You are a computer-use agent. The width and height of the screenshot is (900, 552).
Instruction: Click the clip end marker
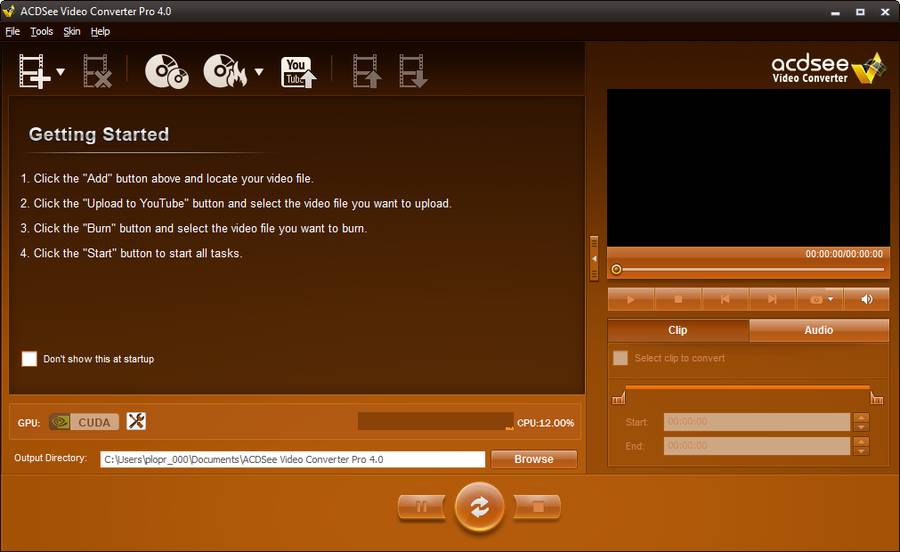[876, 397]
